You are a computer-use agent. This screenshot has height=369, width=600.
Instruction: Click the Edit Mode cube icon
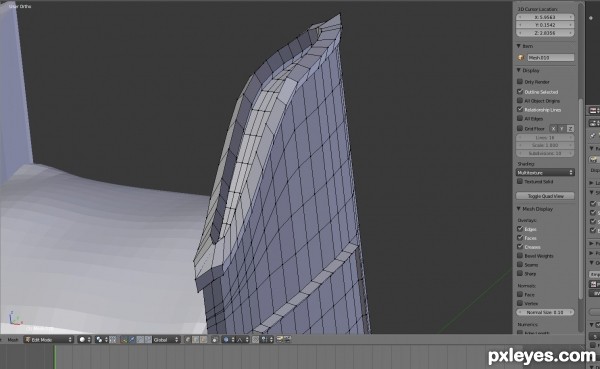click(x=28, y=340)
